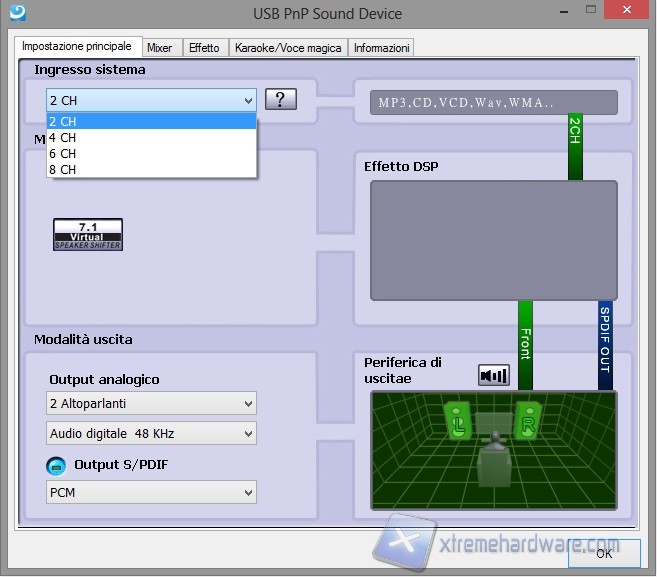Open the PCM format dropdown
This screenshot has height=577, width=657.
click(151, 493)
